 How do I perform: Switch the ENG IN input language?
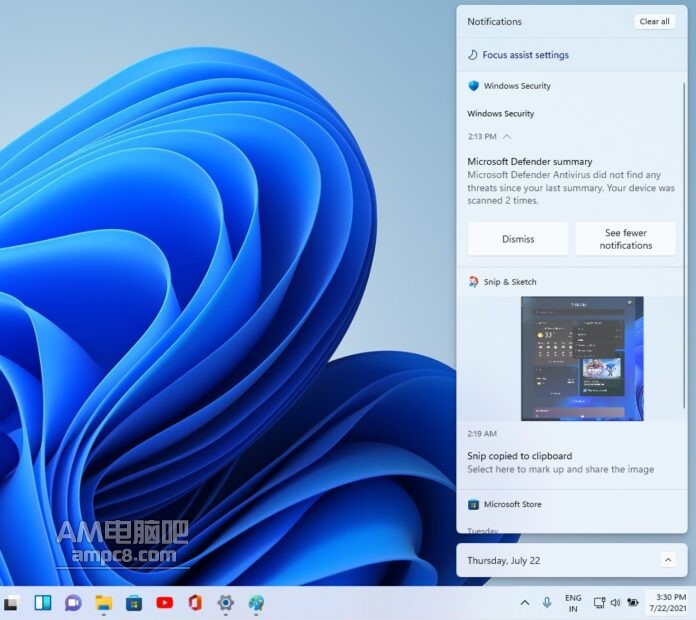573,603
